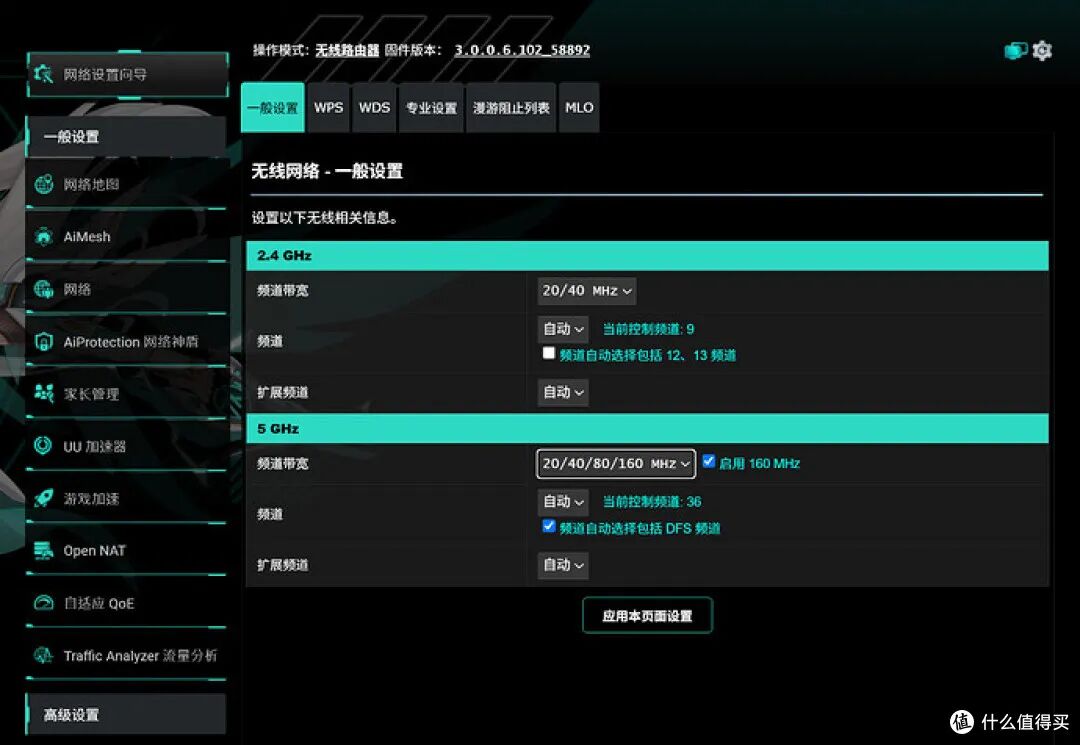
Task: Switch to the WPS tab
Action: 329,107
